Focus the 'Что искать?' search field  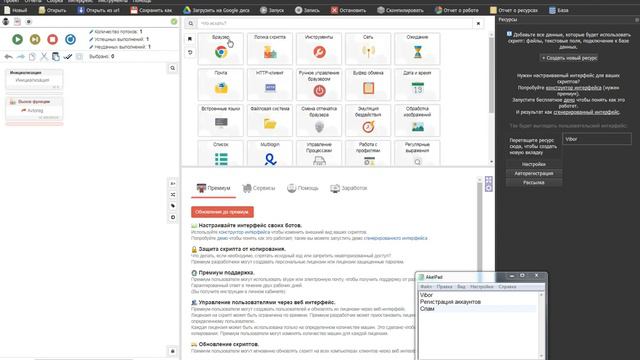[335, 23]
